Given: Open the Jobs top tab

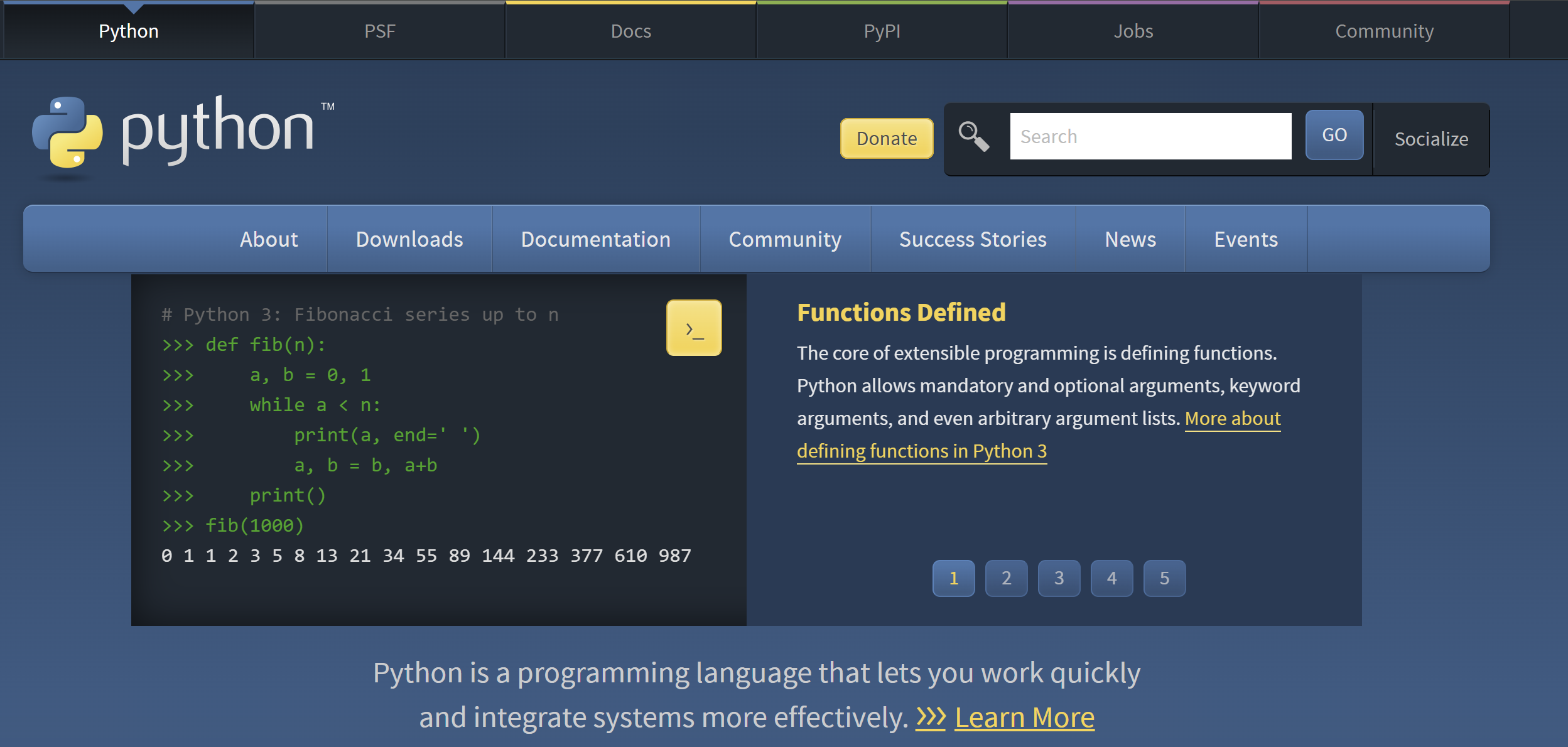Looking at the screenshot, I should (1133, 31).
